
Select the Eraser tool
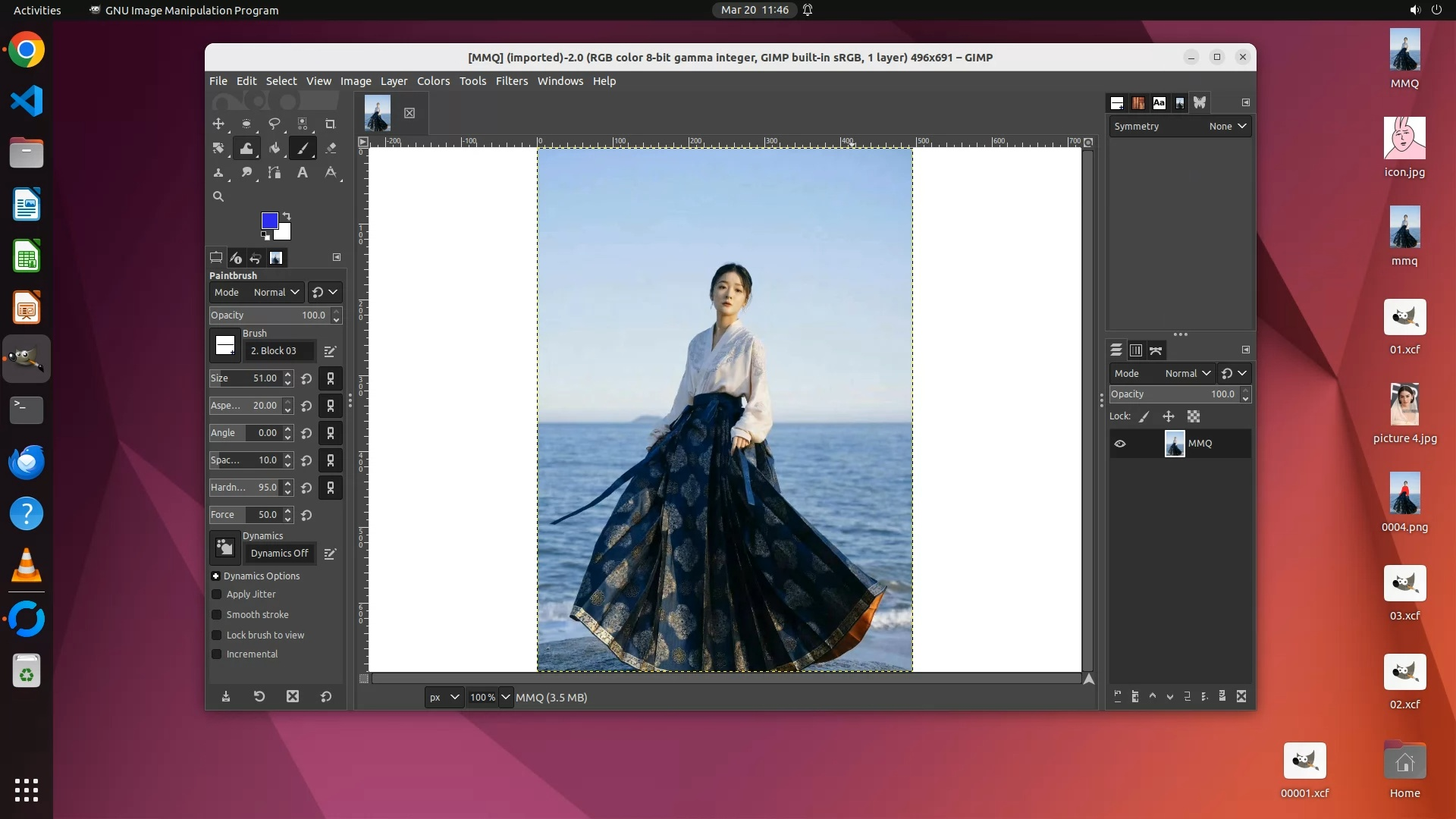coord(331,148)
